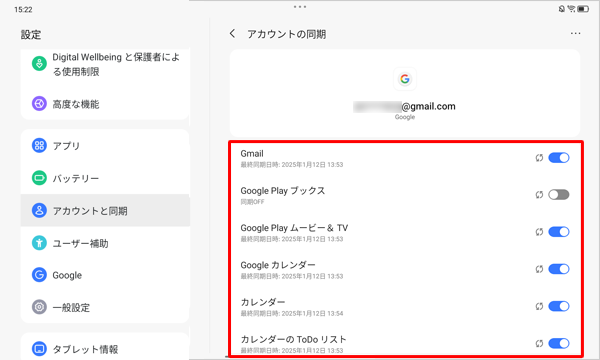Click the 高度な機能 purple icon
Image resolution: width=600 pixels, height=360 pixels.
click(x=39, y=104)
